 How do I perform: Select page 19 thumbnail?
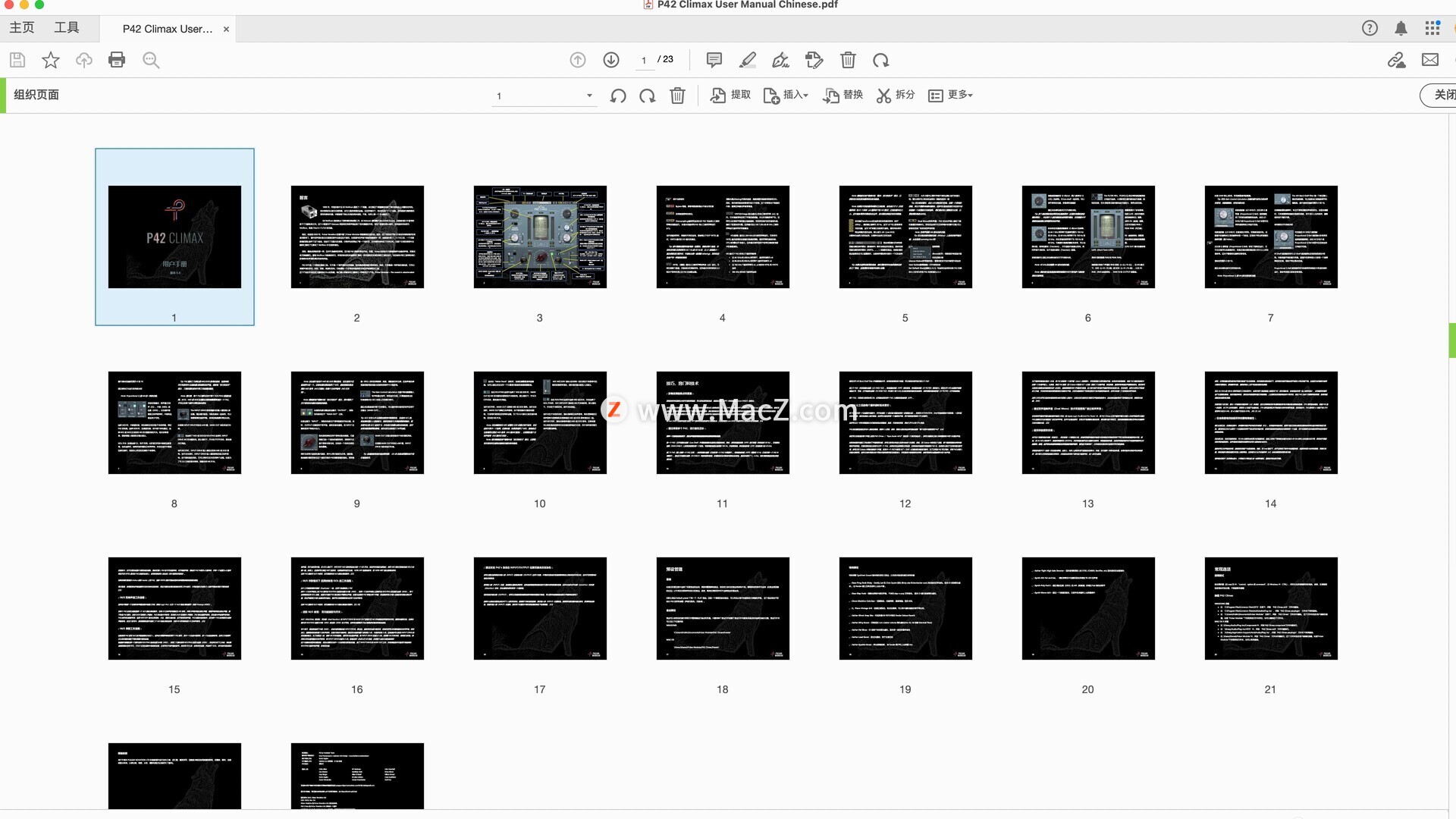click(x=905, y=608)
